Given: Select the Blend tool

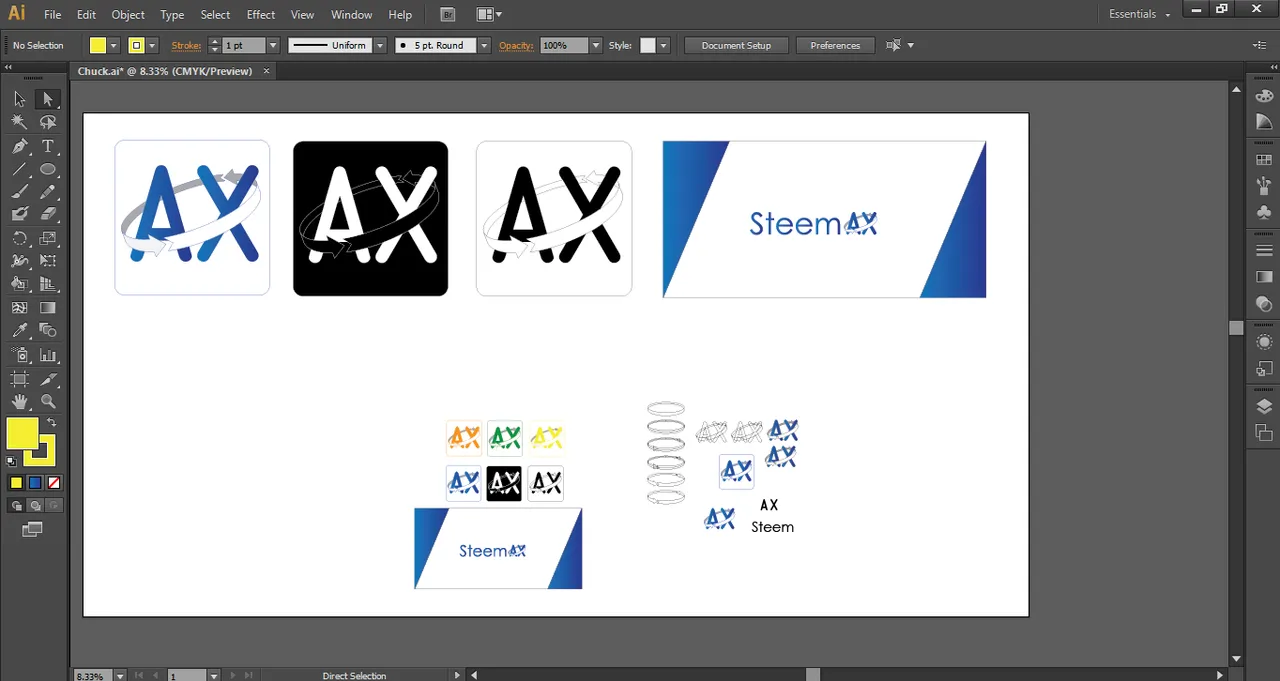Looking at the screenshot, I should pyautogui.click(x=47, y=331).
